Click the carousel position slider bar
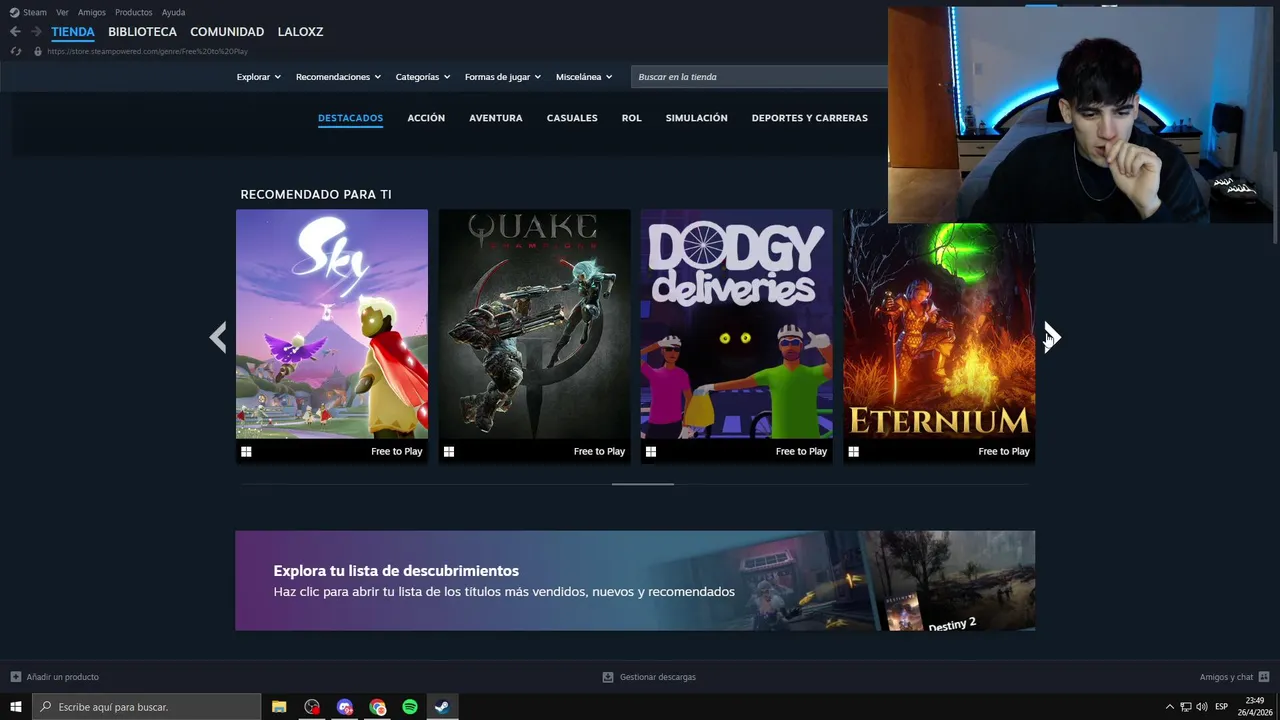Screen dimensions: 1280x720 pos(642,484)
